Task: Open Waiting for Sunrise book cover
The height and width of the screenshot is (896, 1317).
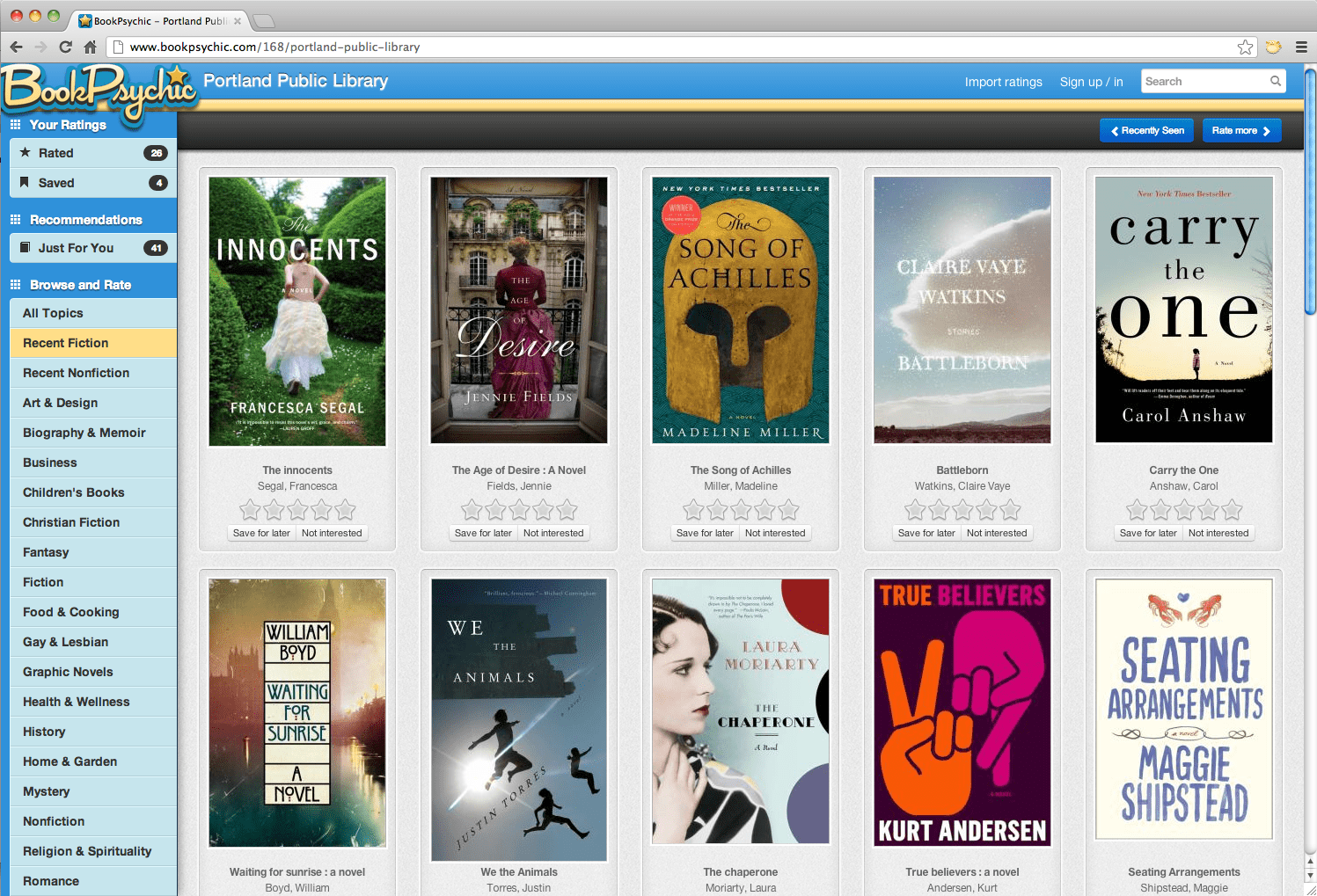Action: pyautogui.click(x=297, y=713)
